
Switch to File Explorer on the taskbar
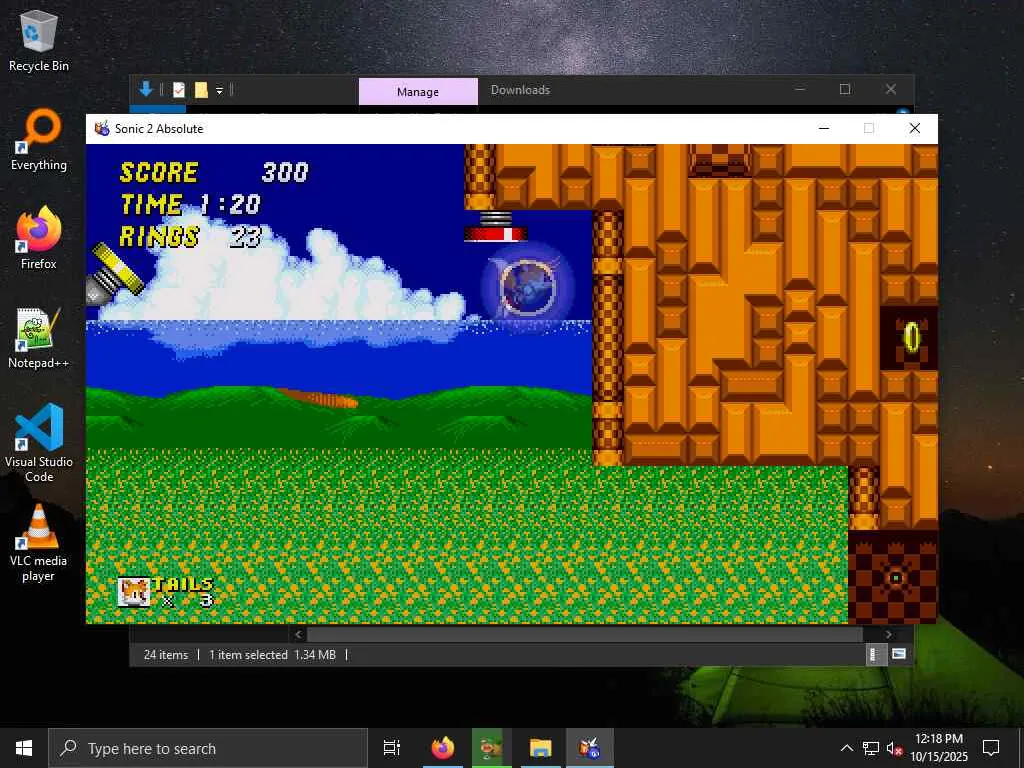tap(541, 748)
